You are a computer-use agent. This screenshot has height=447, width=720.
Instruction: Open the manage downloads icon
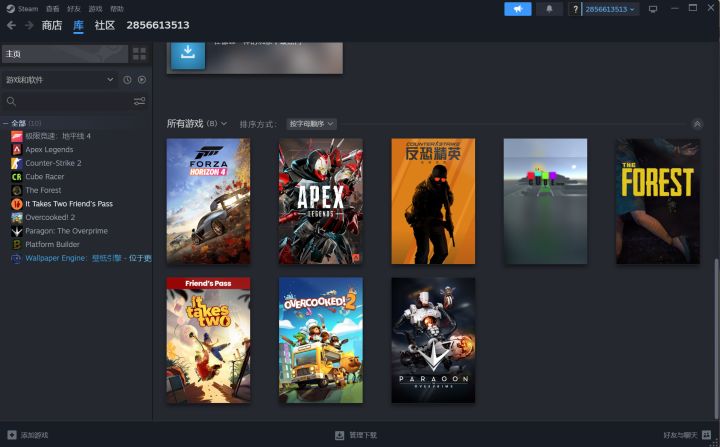(x=339, y=435)
